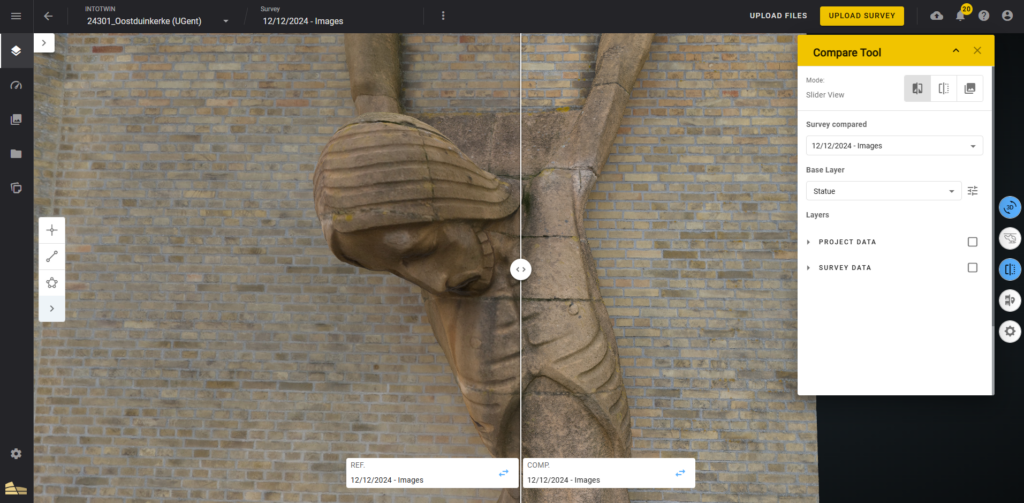Viewport: 1024px width, 503px height.
Task: Select the line distance measurement tool
Action: pyautogui.click(x=52, y=256)
